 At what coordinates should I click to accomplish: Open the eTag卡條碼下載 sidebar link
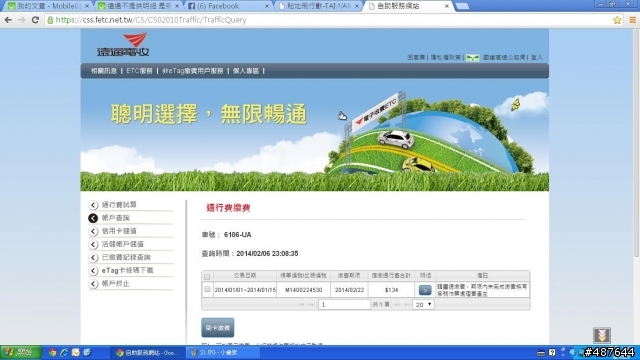127,271
